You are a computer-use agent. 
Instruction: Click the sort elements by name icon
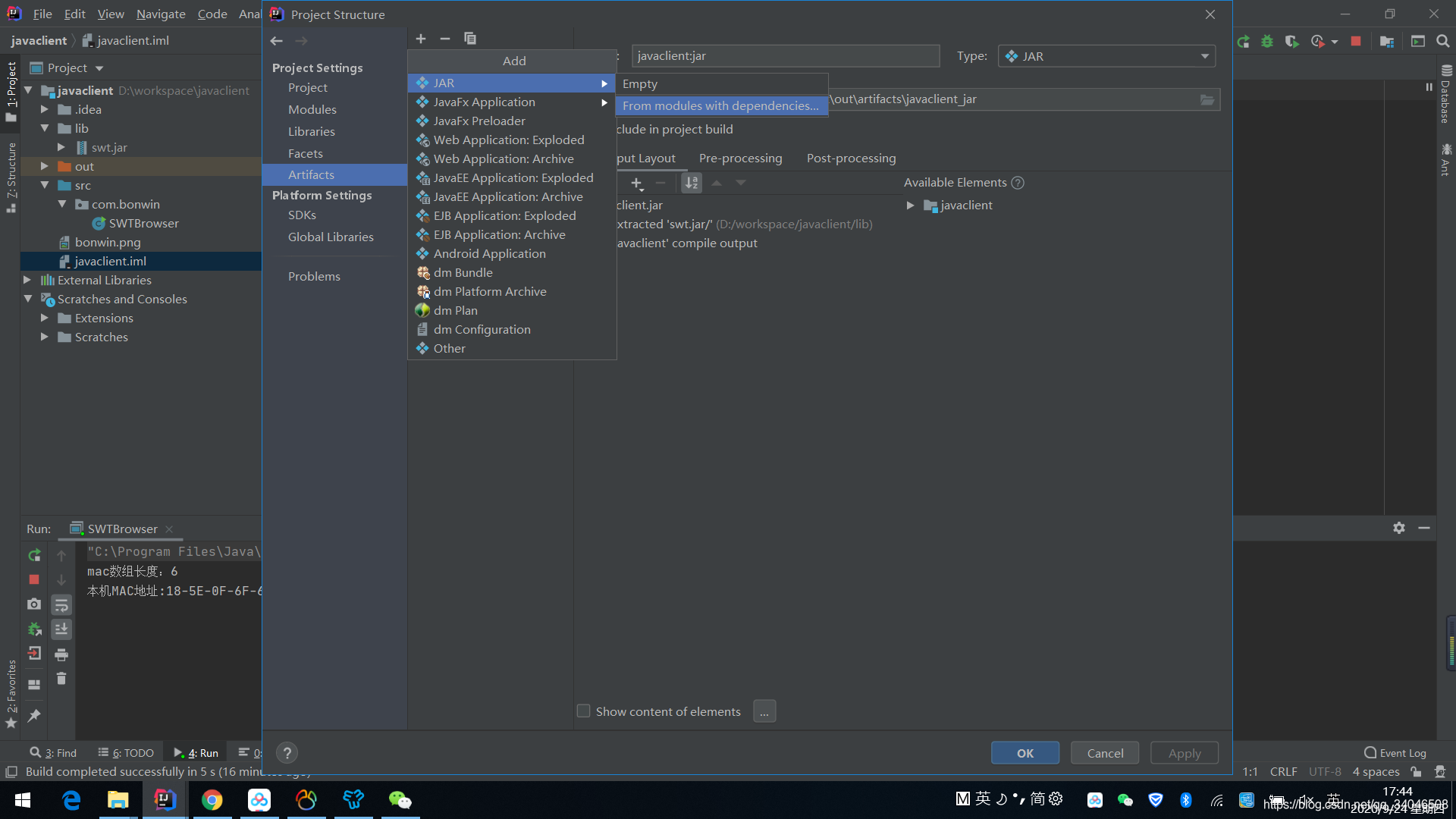coord(692,183)
